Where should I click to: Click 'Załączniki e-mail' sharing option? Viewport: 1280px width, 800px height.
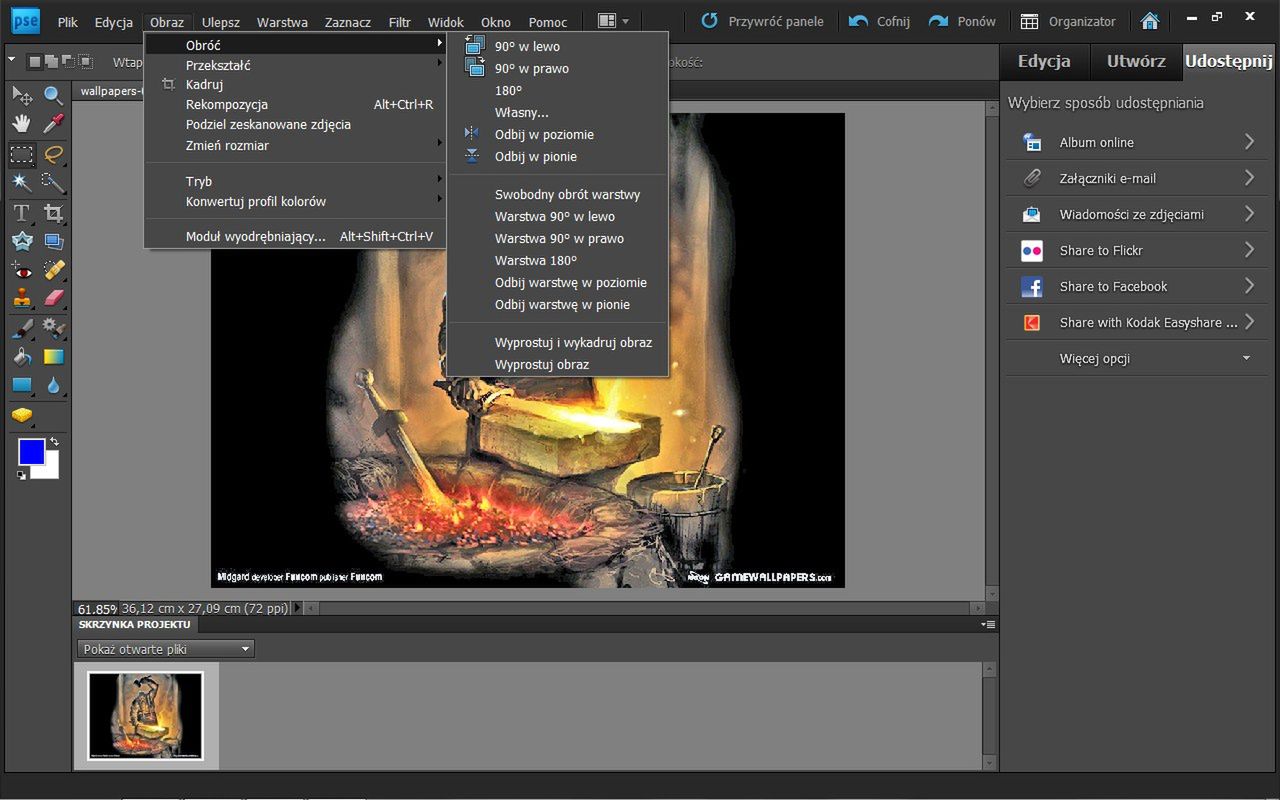[1137, 178]
